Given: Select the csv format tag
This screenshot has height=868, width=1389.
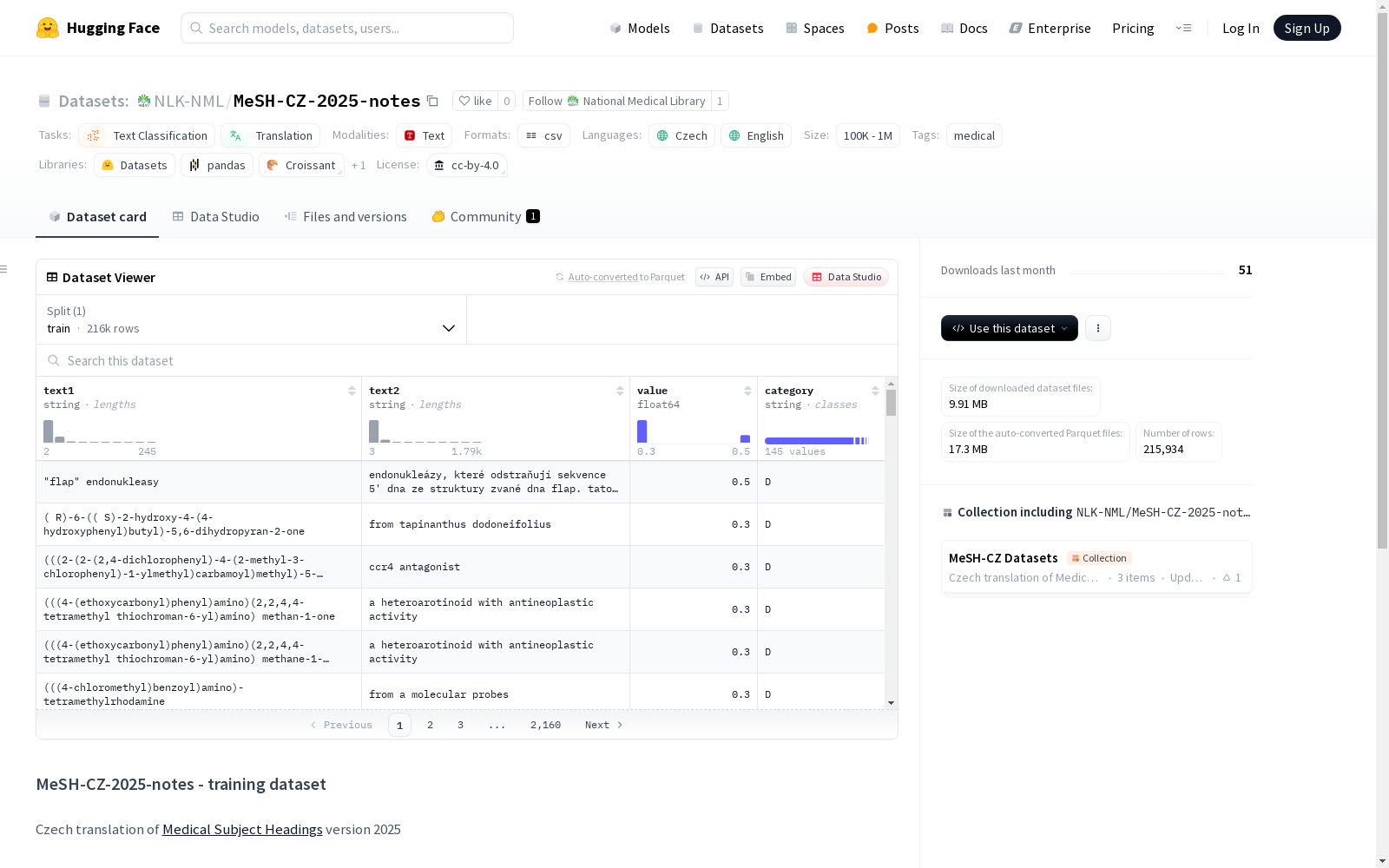Looking at the screenshot, I should [x=544, y=135].
